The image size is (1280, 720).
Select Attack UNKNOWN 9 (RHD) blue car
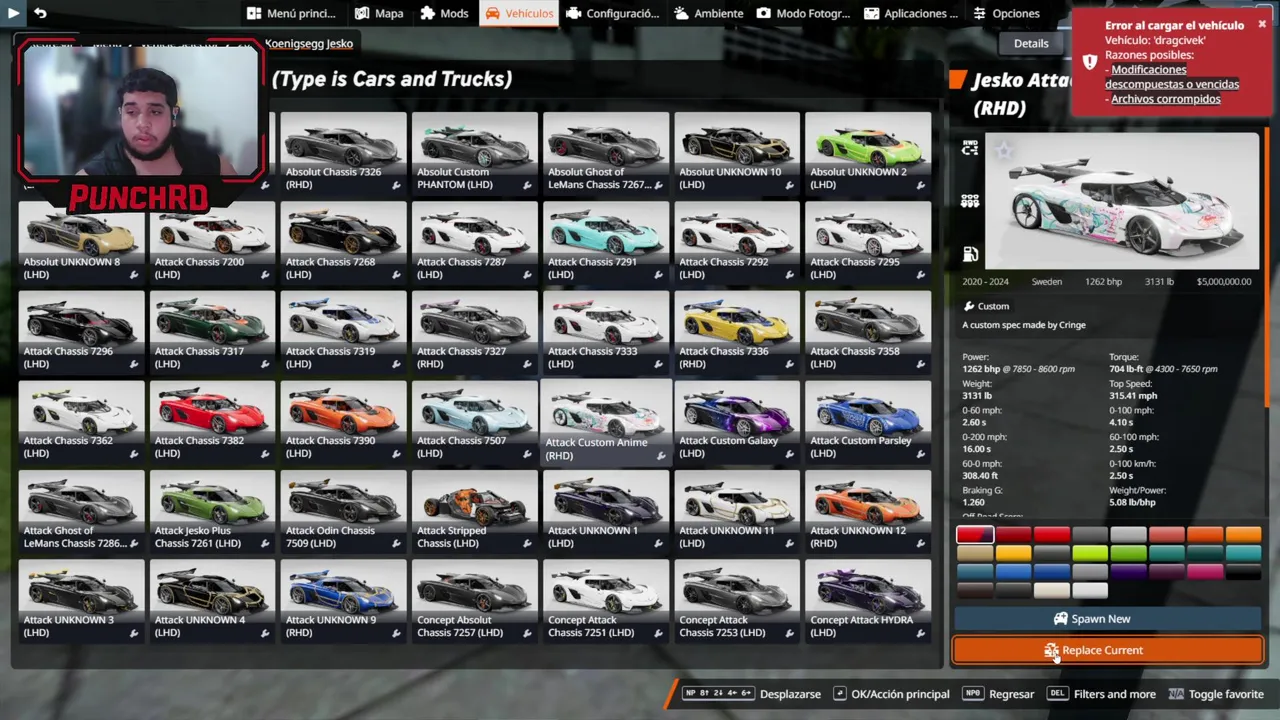(x=343, y=600)
